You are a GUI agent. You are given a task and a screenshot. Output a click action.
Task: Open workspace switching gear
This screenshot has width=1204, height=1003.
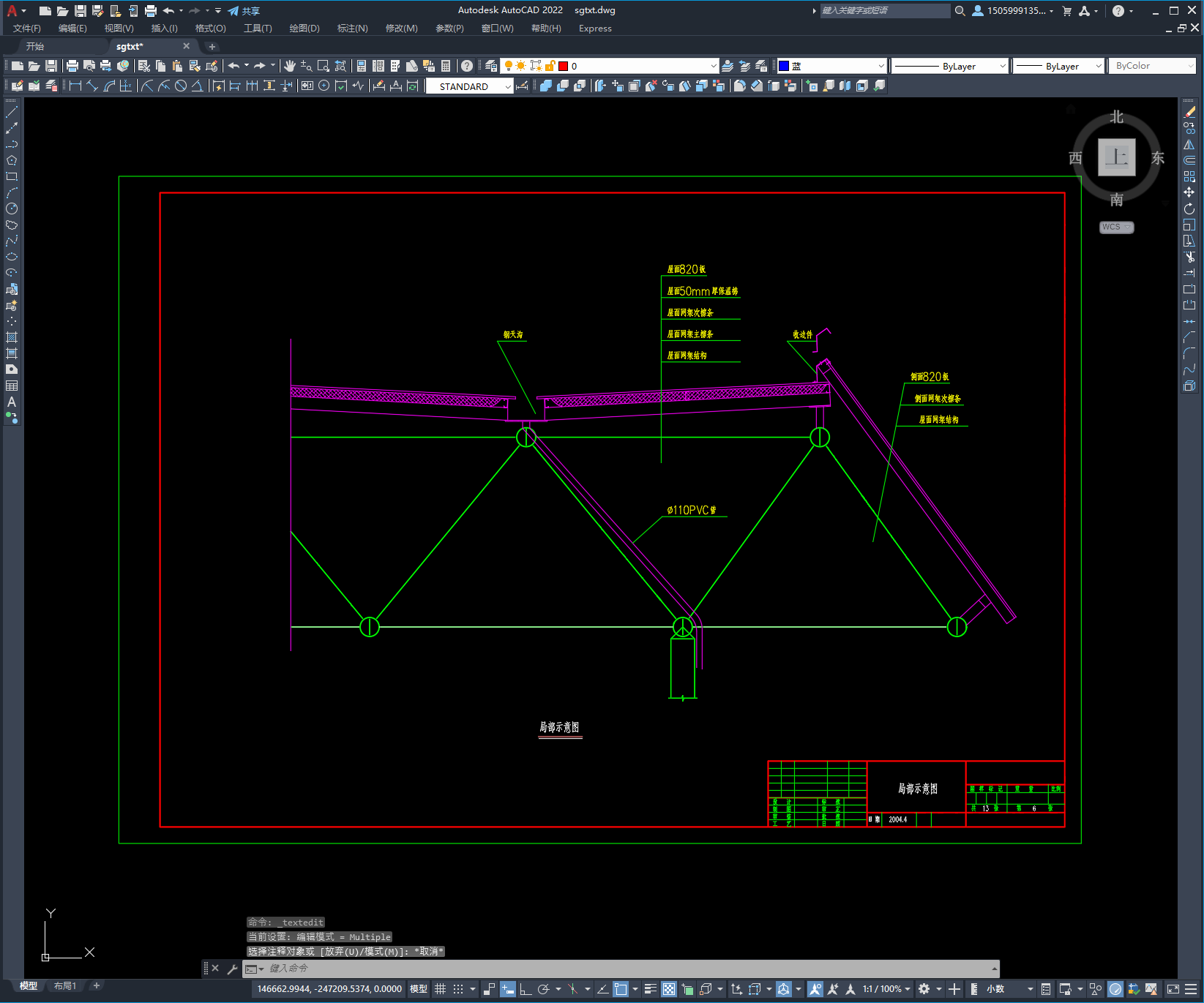(924, 989)
